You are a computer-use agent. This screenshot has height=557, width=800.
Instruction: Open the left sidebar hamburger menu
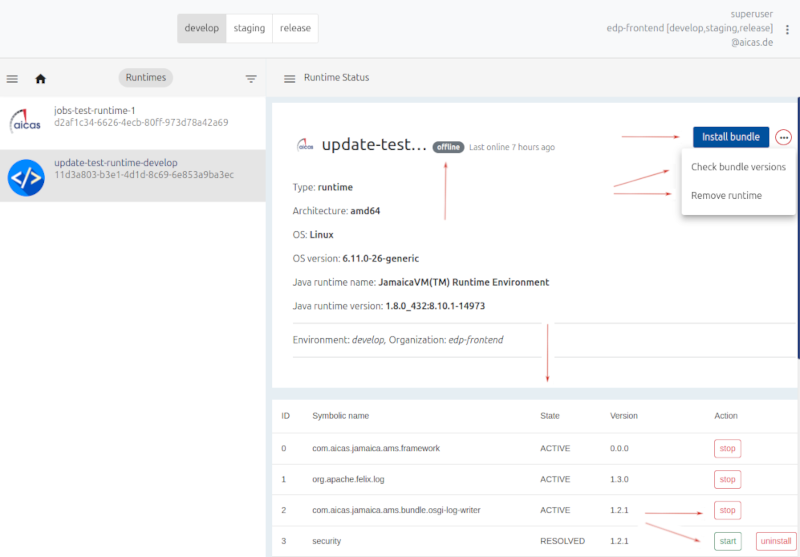tap(12, 78)
